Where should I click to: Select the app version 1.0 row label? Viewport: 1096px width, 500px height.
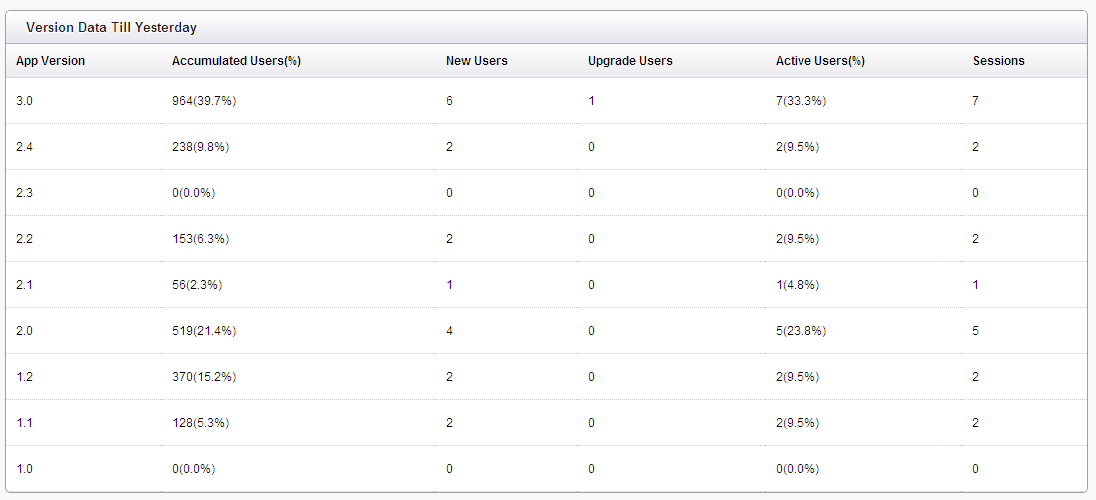point(24,469)
